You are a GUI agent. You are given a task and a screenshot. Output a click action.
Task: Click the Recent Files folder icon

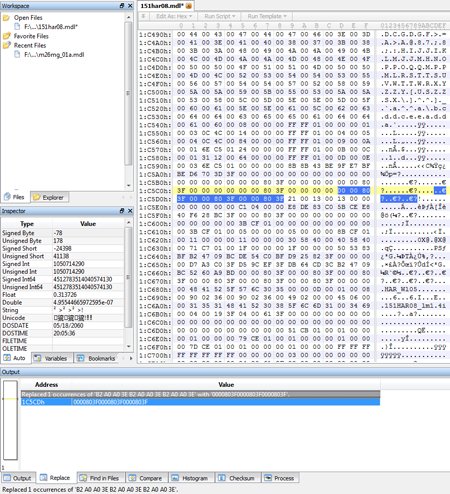click(x=6, y=45)
